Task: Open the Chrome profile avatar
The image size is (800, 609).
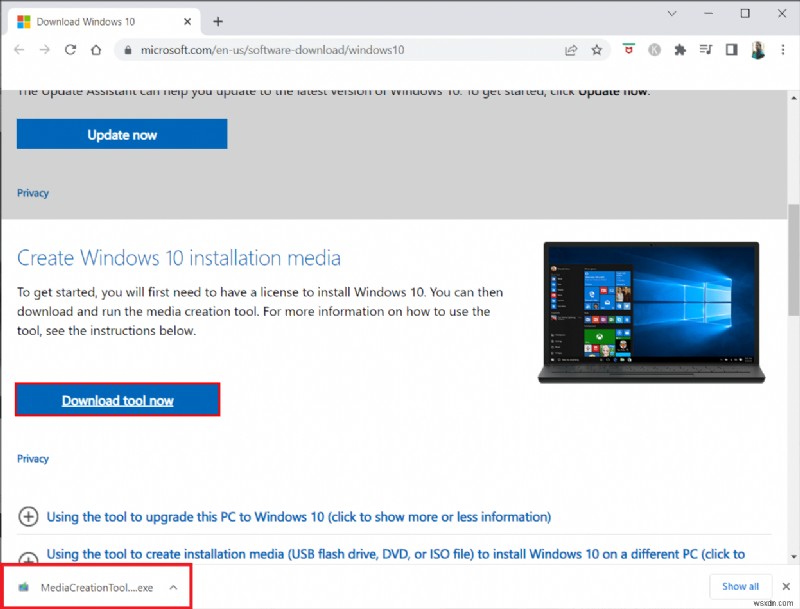Action: click(x=758, y=49)
